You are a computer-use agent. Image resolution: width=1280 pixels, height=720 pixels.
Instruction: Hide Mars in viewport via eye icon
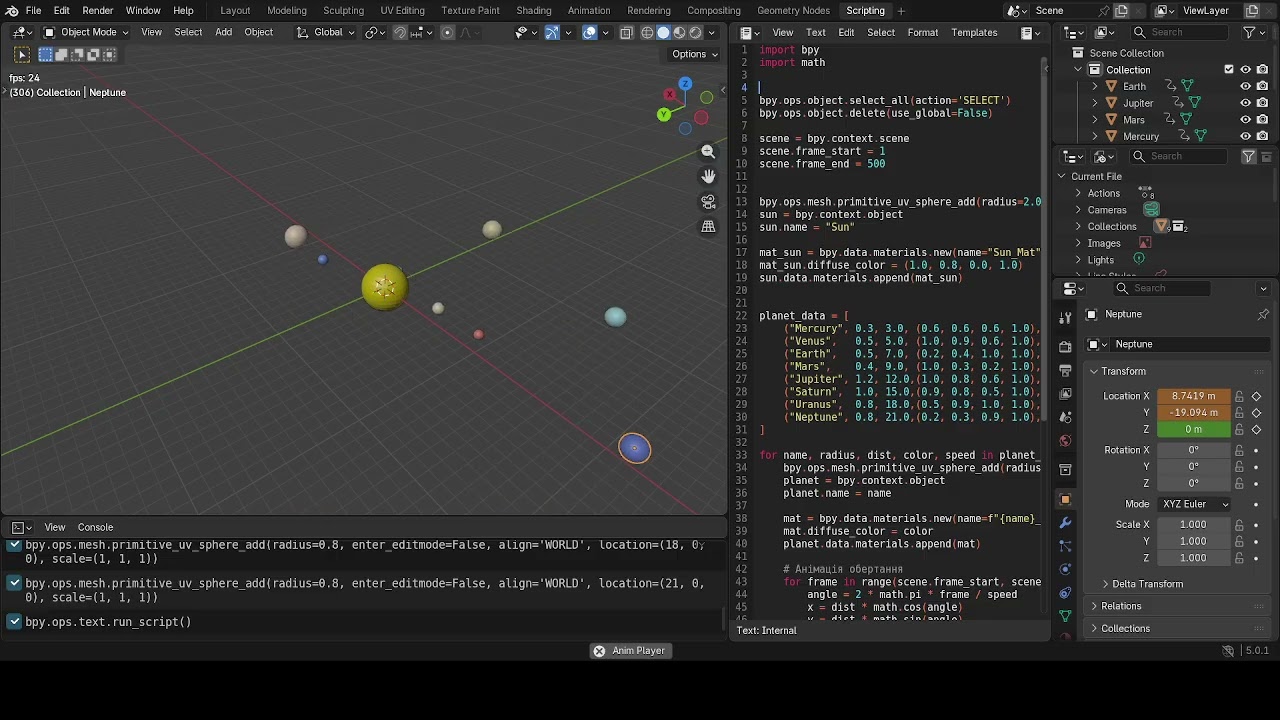pos(1246,119)
